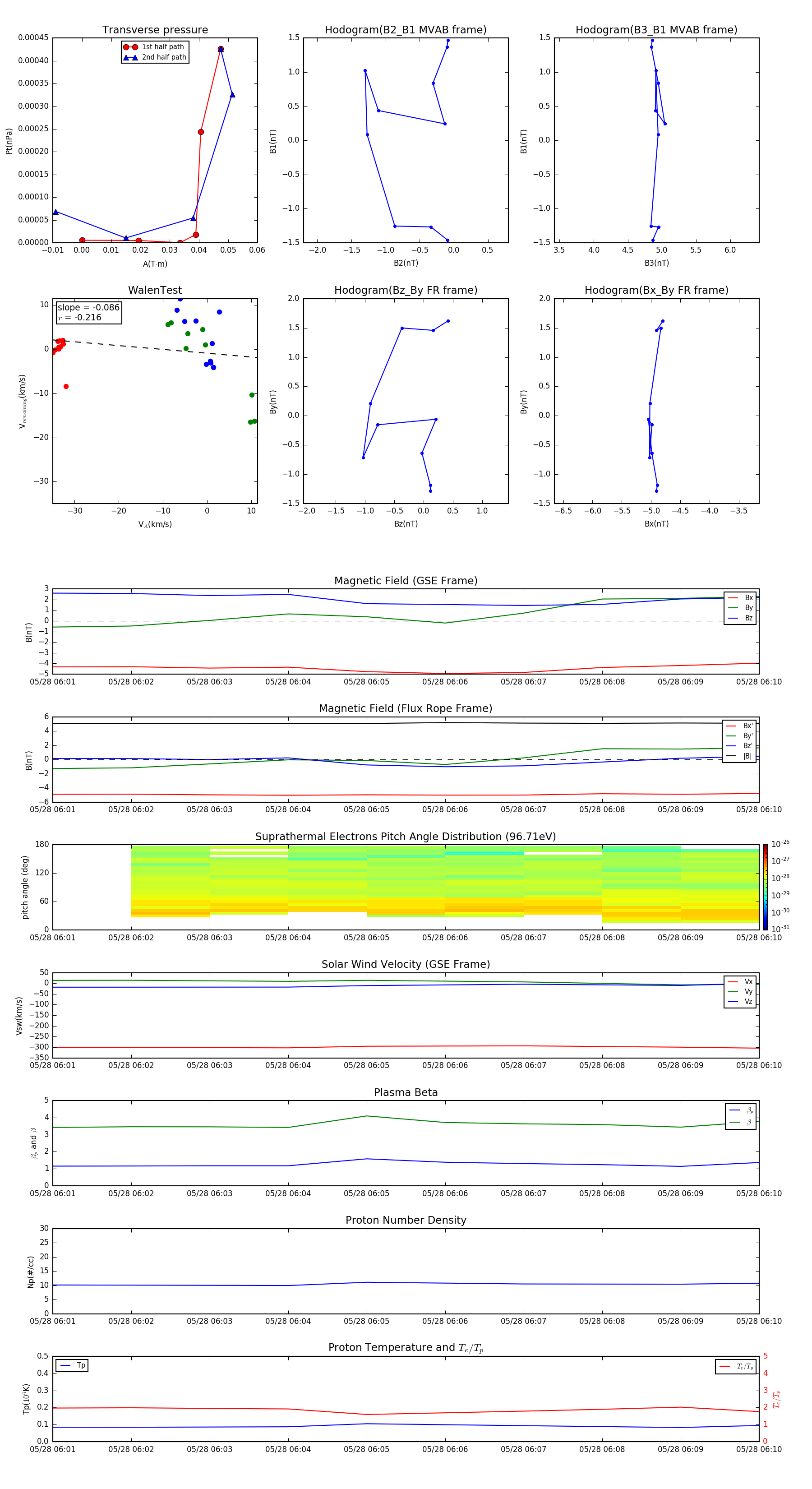The height and width of the screenshot is (1489, 812).
Task: Click 'Hodogram(B3_B1 MVAB frame)' title
Action: [x=656, y=29]
